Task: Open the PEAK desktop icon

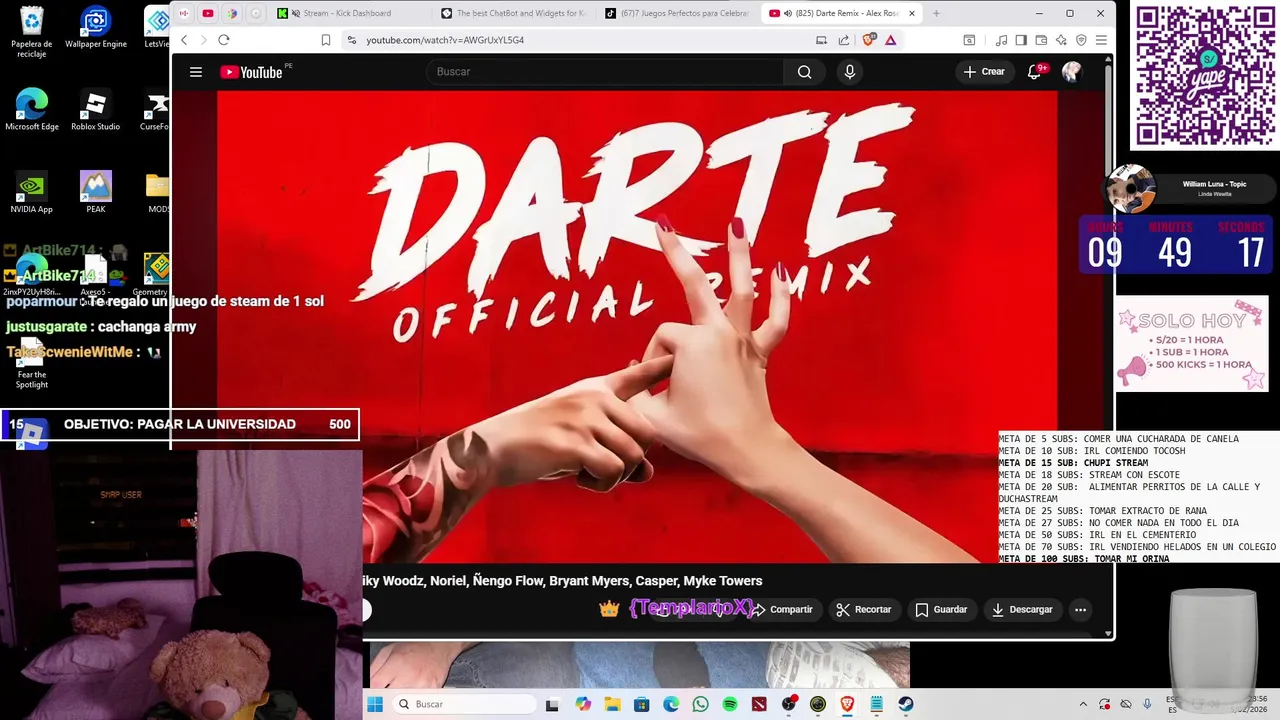Action: (96, 193)
